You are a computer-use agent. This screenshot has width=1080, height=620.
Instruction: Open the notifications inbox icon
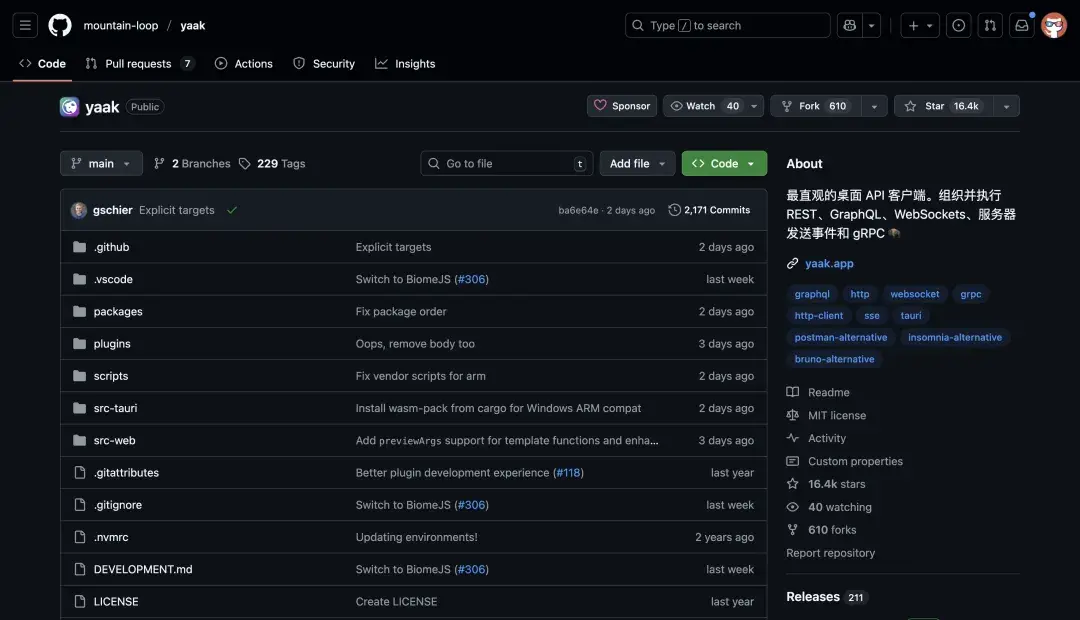(1021, 24)
